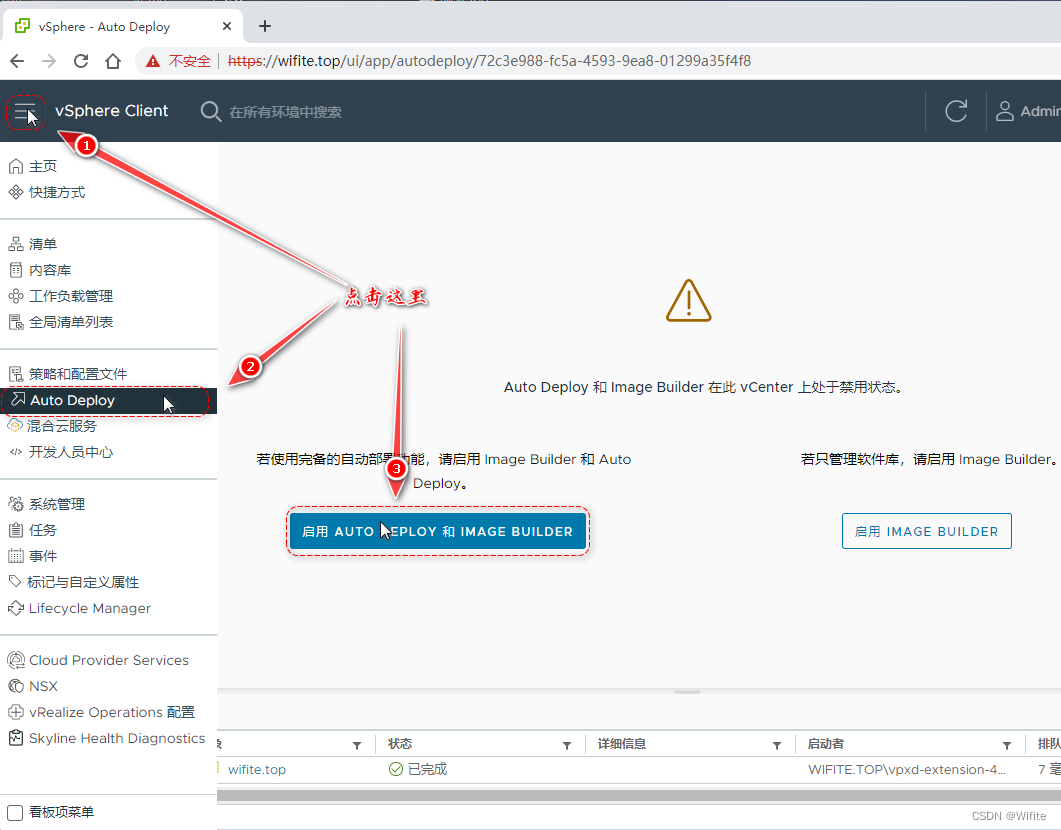Click the 状态 column header
Screen dimensions: 1061x830
(400, 744)
